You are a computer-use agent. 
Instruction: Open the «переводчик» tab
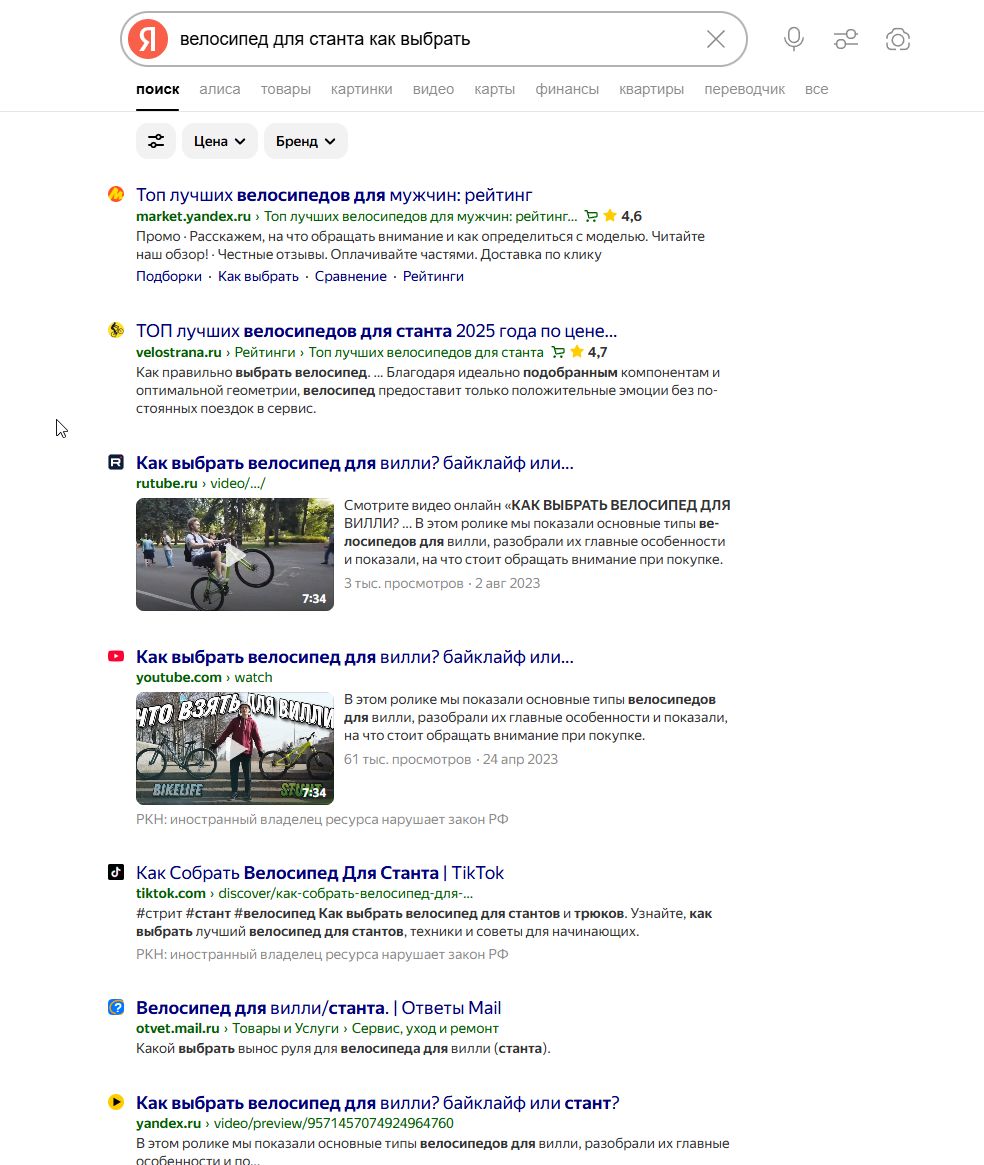click(745, 89)
